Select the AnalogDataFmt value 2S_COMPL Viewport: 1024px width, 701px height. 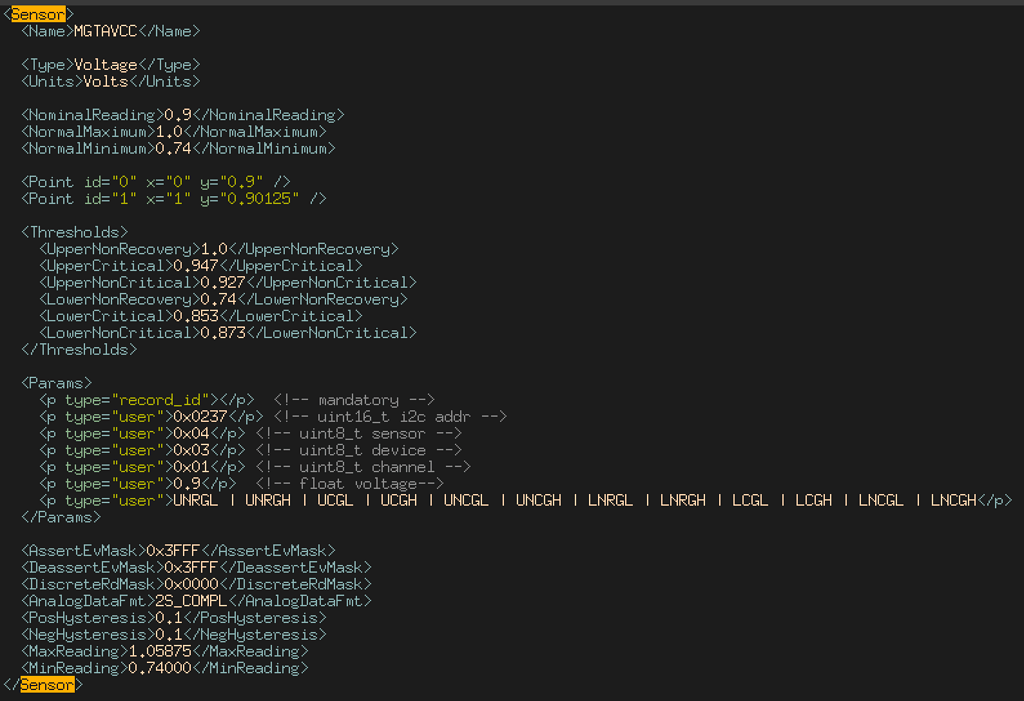191,601
